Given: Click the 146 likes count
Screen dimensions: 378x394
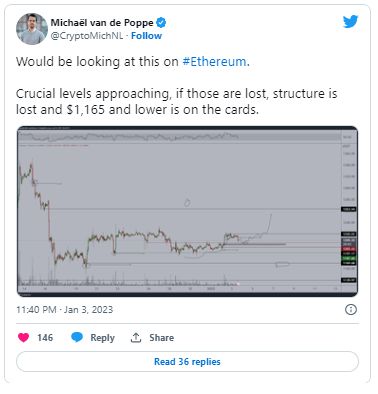Looking at the screenshot, I should click(45, 338).
